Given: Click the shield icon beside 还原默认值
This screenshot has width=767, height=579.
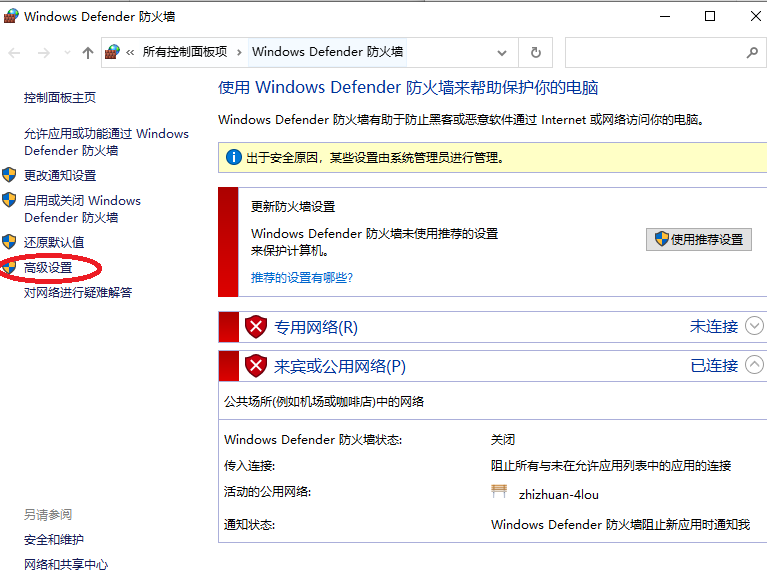Looking at the screenshot, I should (9, 242).
